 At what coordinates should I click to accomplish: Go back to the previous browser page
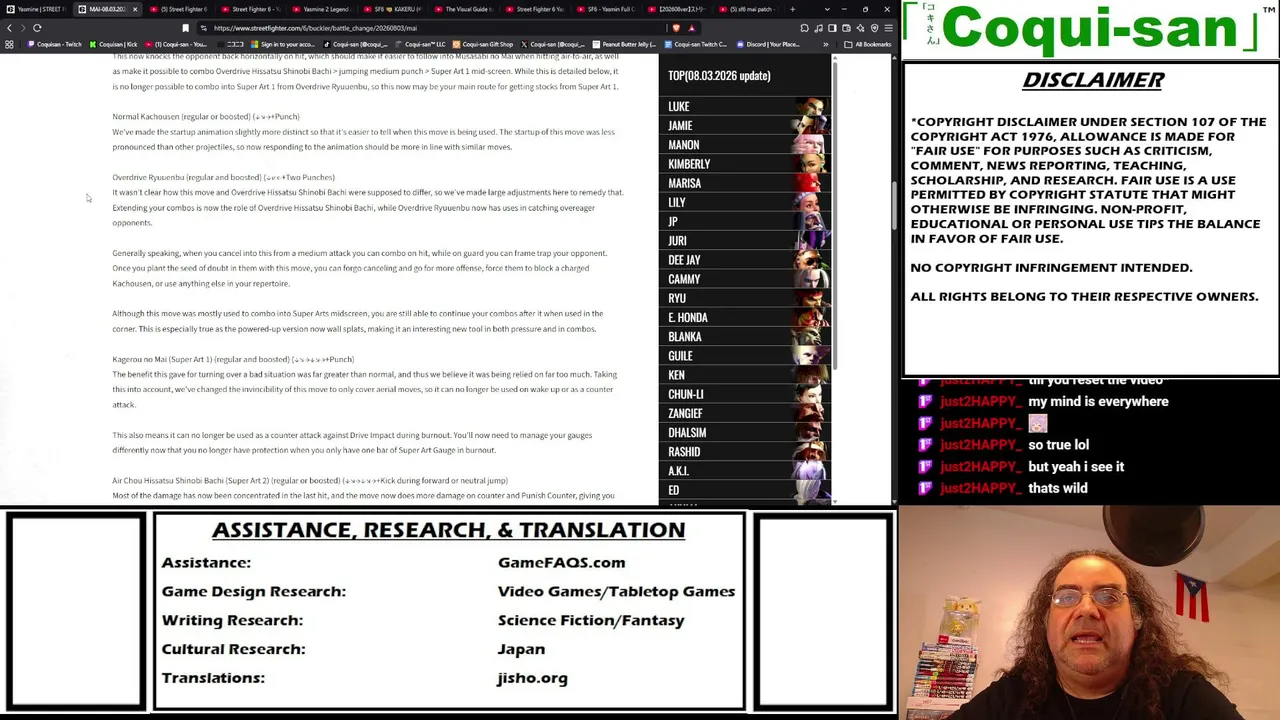(9, 28)
